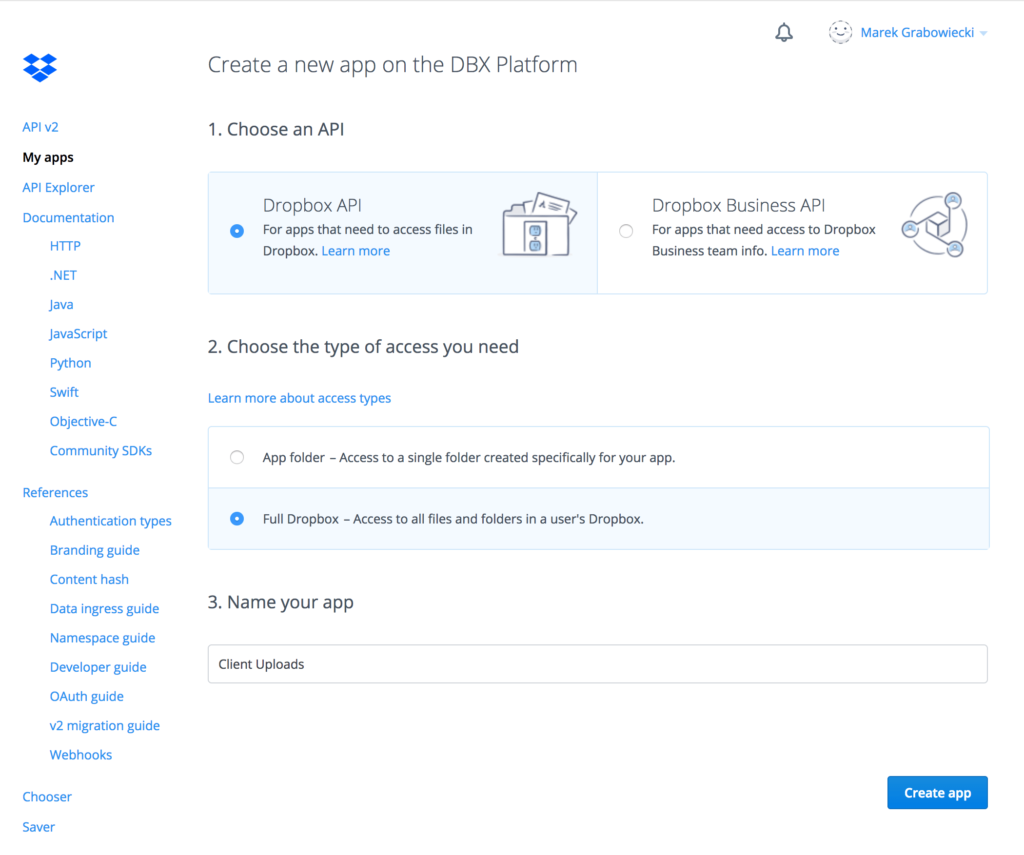
Task: Open Community SDKs page
Action: coord(101,451)
